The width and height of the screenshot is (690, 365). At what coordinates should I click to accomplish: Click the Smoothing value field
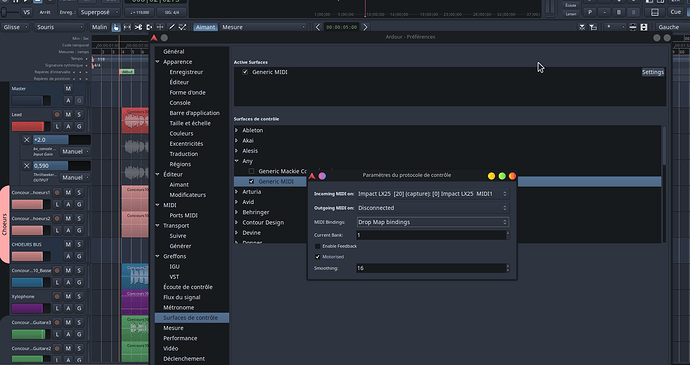click(431, 268)
